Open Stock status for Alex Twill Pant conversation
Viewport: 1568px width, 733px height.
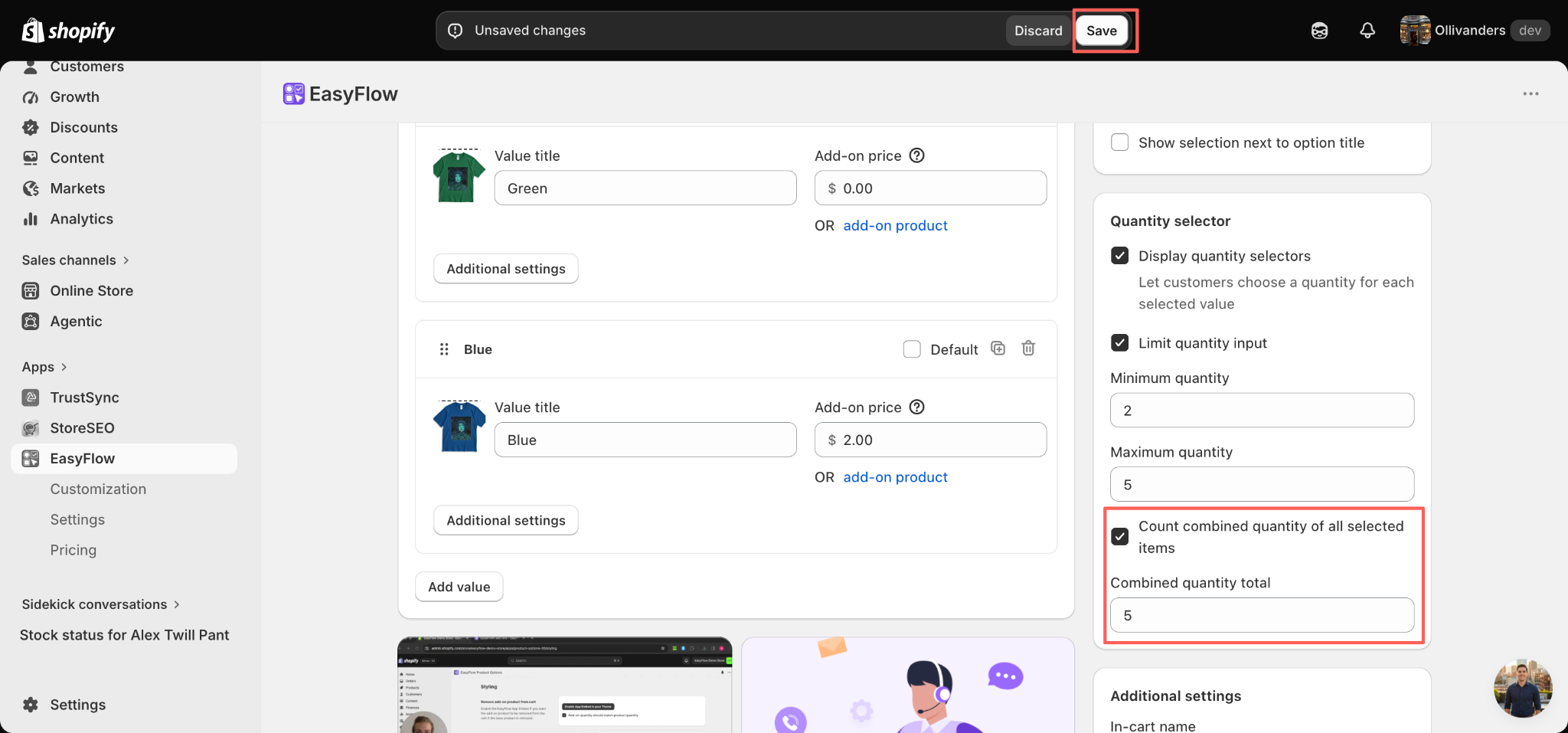[124, 635]
